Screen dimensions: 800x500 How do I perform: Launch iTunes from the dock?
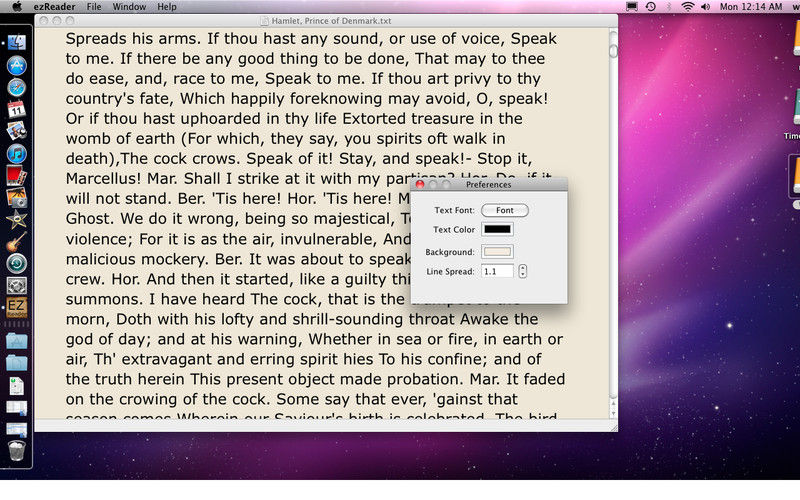[16, 154]
